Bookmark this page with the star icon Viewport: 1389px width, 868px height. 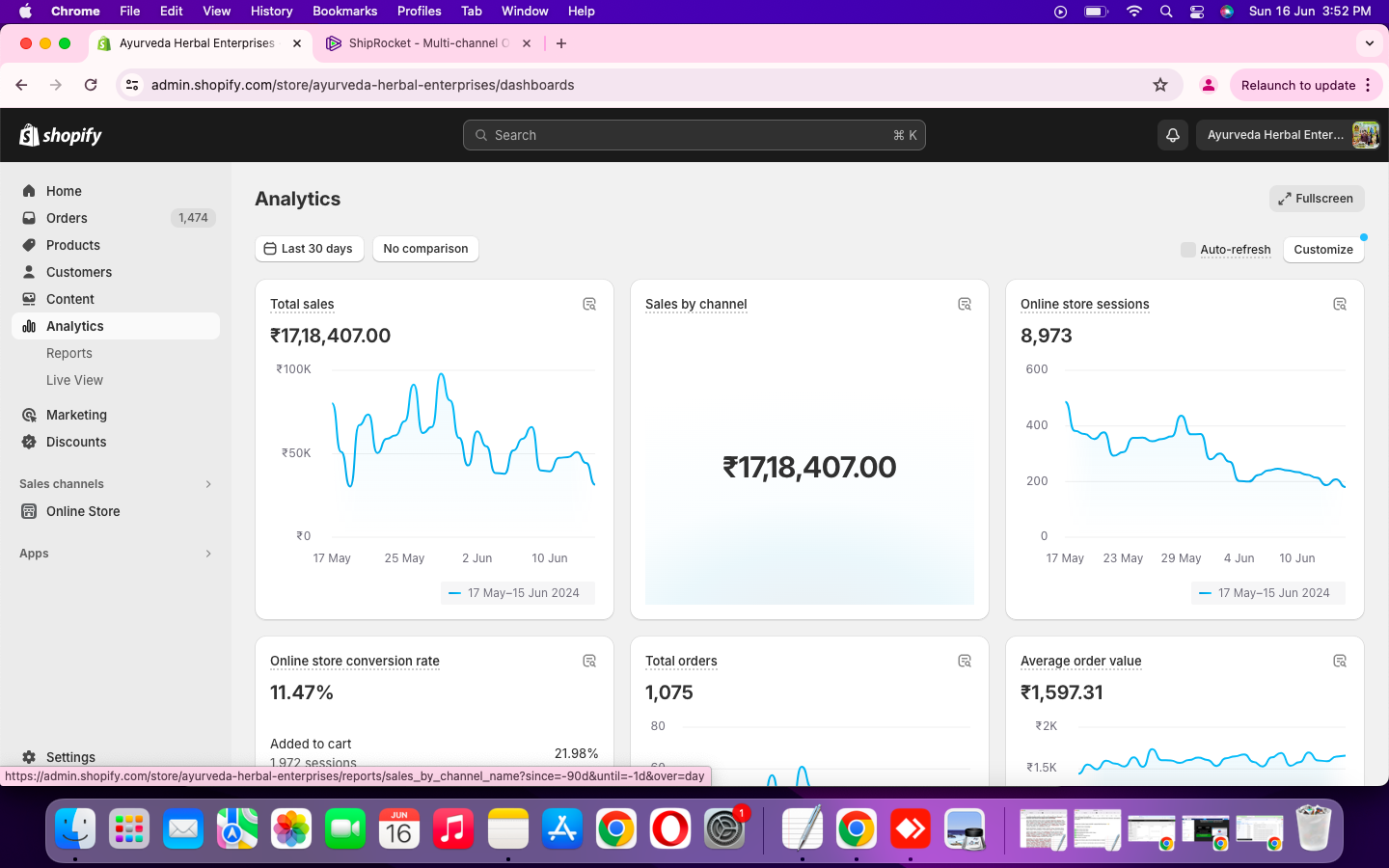coord(1160,85)
